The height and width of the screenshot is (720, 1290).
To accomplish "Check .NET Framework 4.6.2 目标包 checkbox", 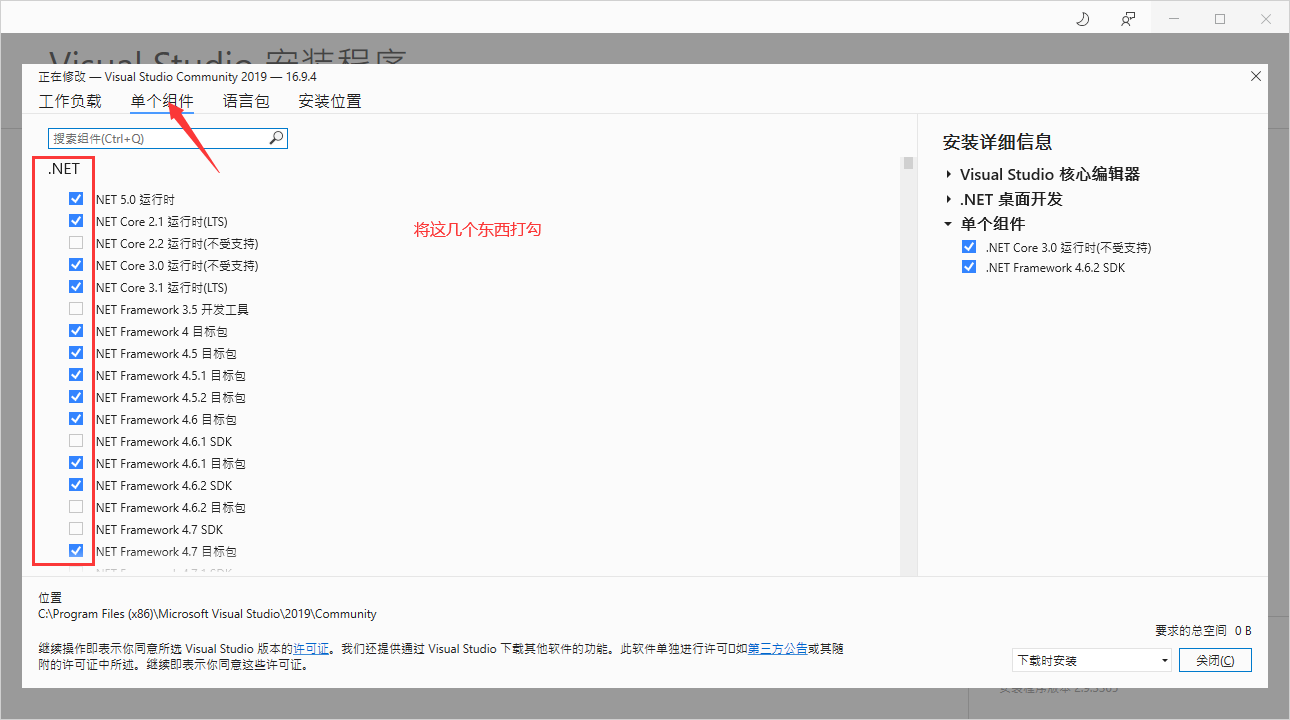I will [x=76, y=507].
